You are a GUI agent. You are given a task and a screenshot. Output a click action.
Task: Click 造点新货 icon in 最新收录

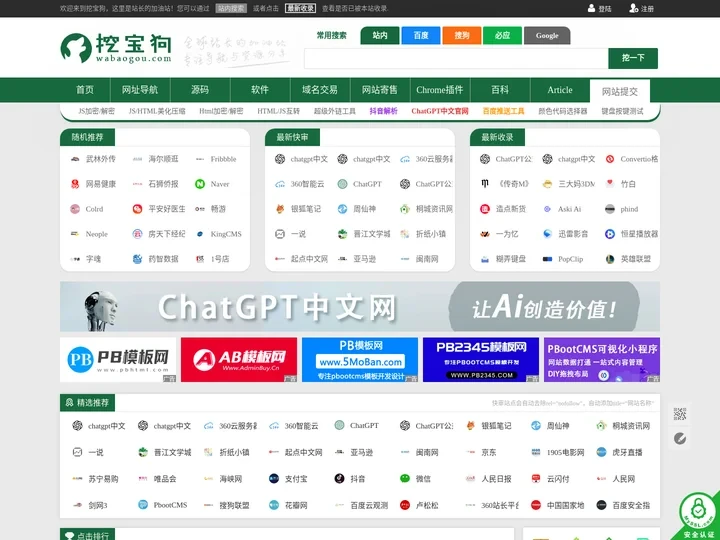(x=485, y=209)
